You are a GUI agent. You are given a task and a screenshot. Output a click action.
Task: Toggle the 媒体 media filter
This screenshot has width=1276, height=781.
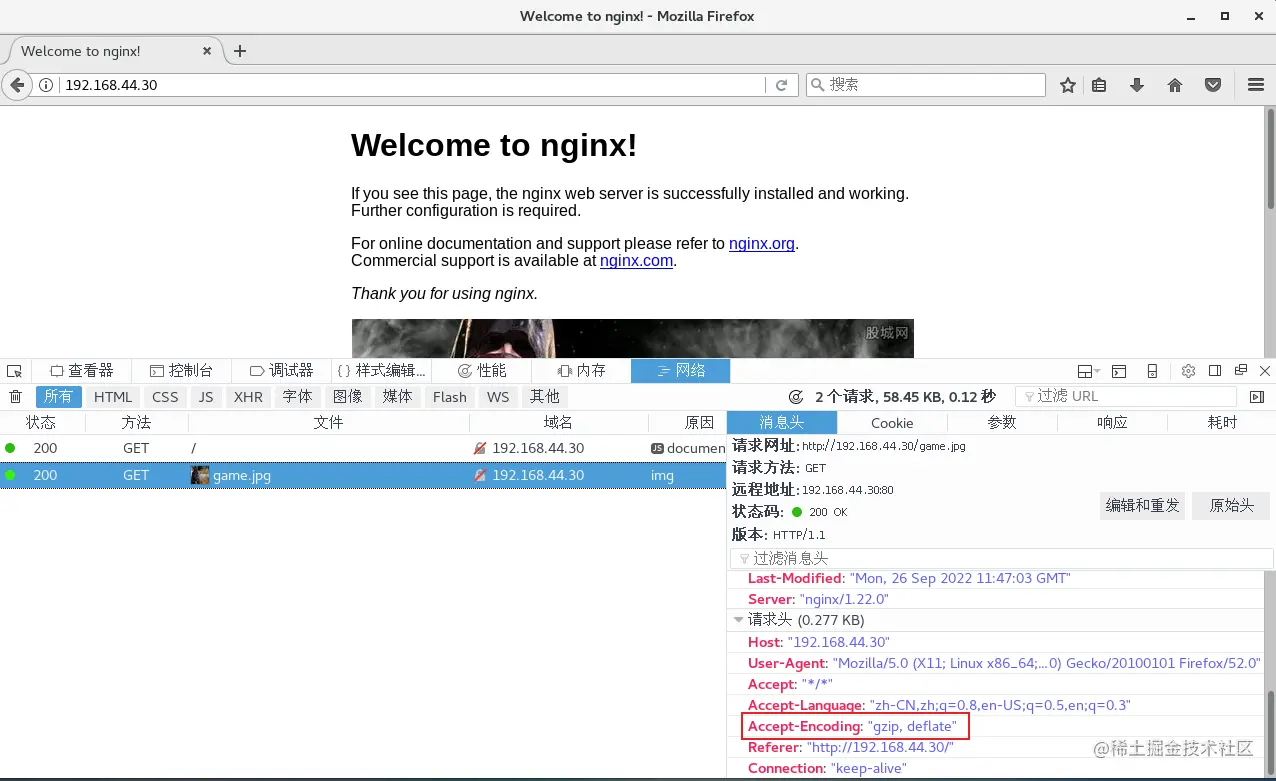pyautogui.click(x=397, y=397)
